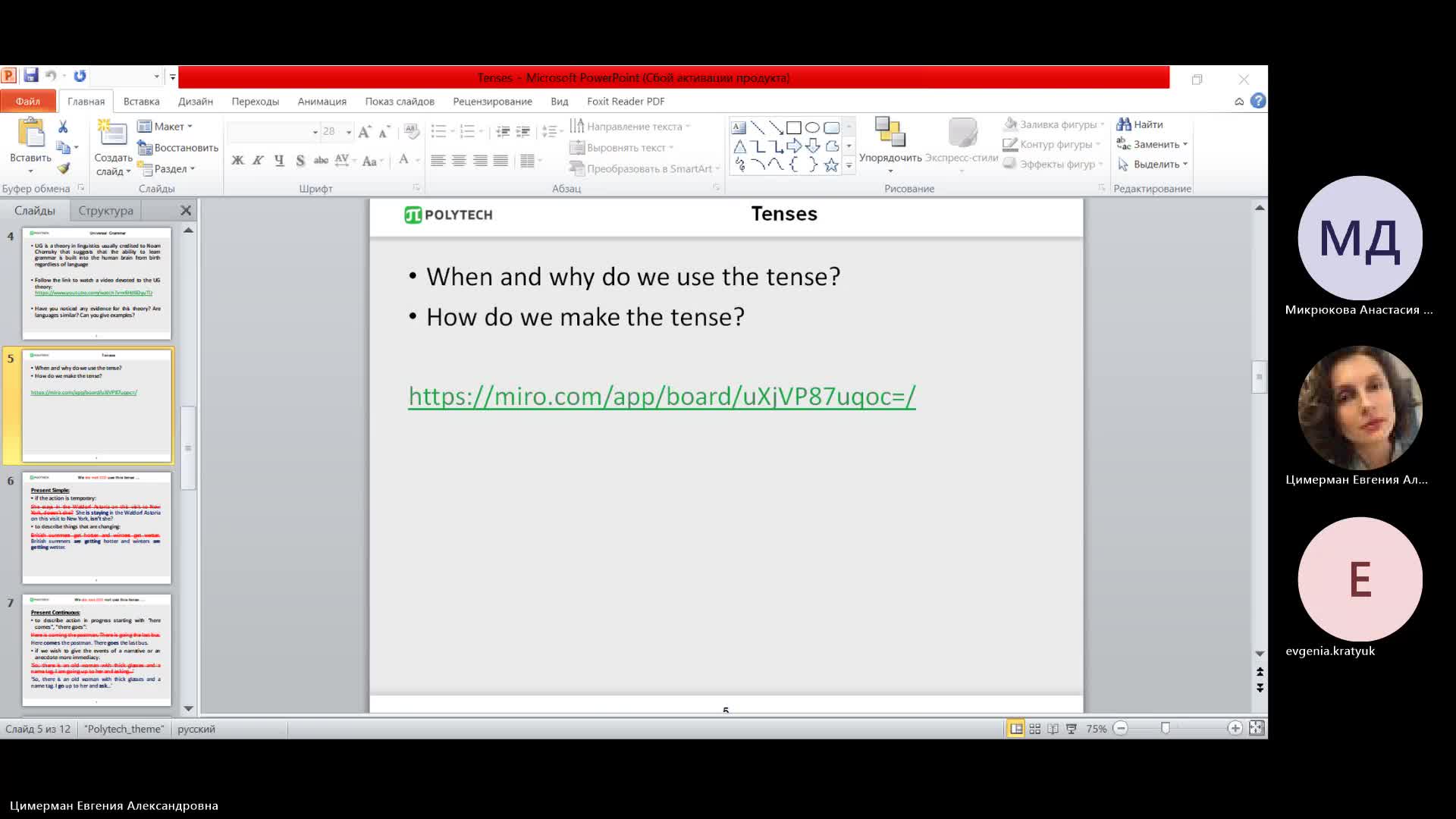Click the zoom slider handle
This screenshot has height=819, width=1456.
tap(1166, 728)
